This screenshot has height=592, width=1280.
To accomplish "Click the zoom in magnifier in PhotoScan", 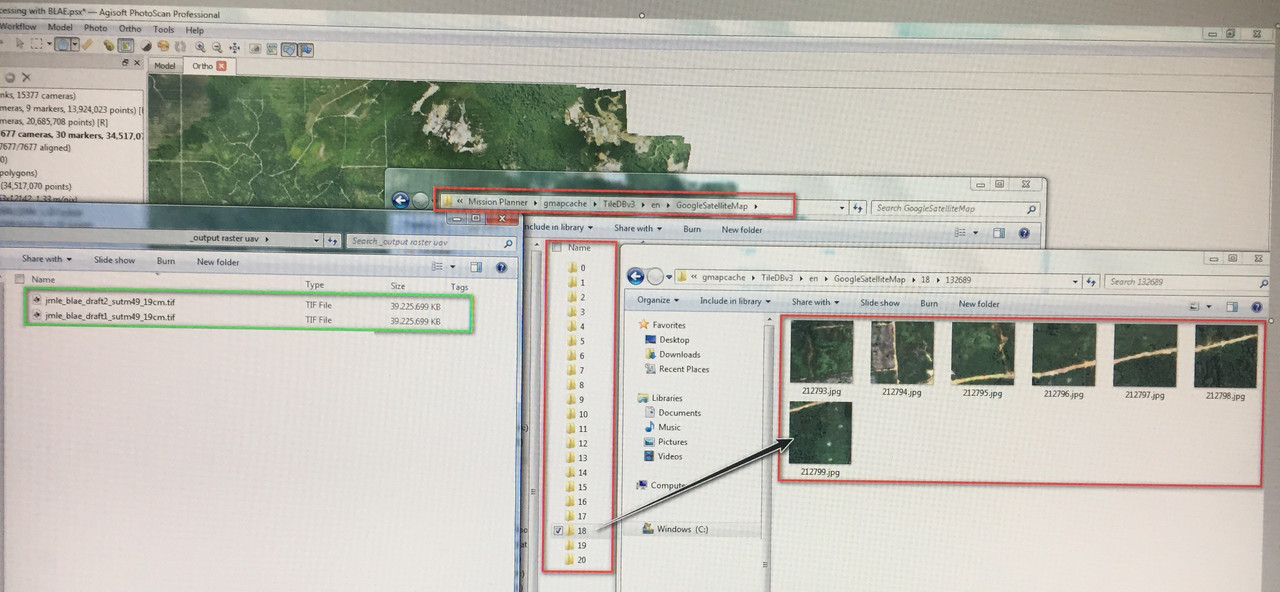I will click(200, 46).
